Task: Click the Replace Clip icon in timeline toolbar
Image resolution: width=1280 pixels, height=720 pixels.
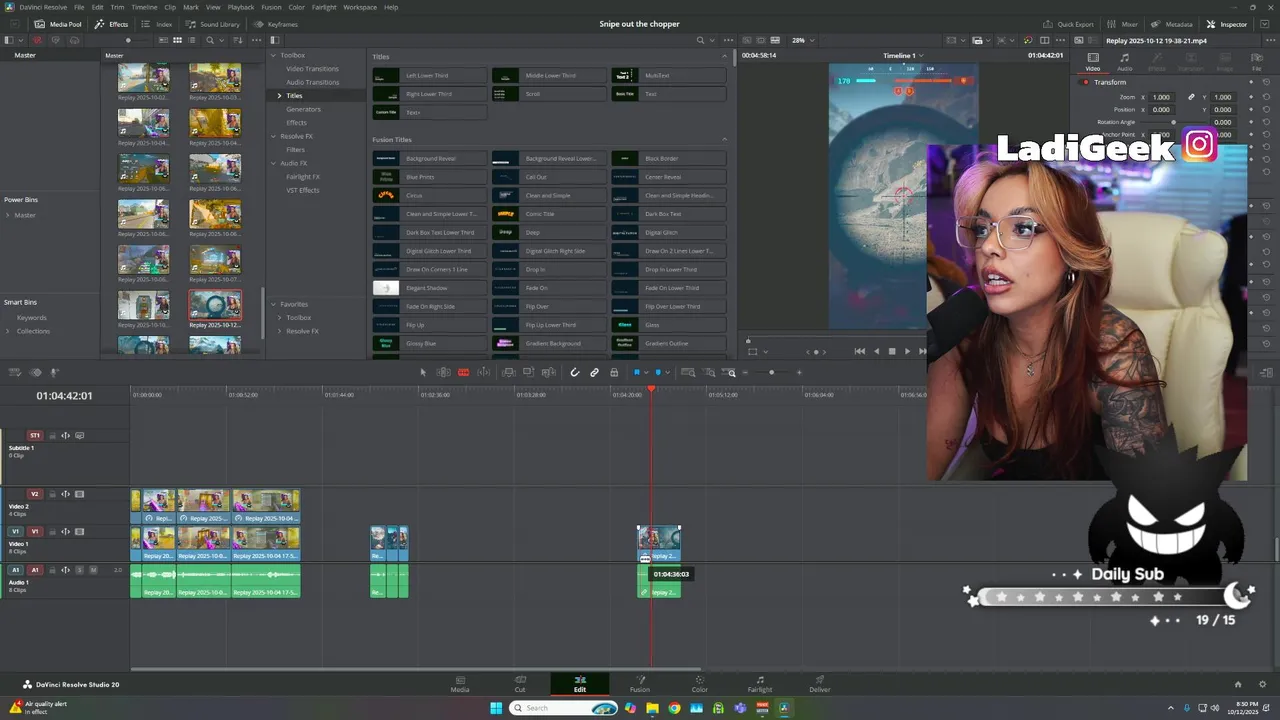Action: [548, 372]
